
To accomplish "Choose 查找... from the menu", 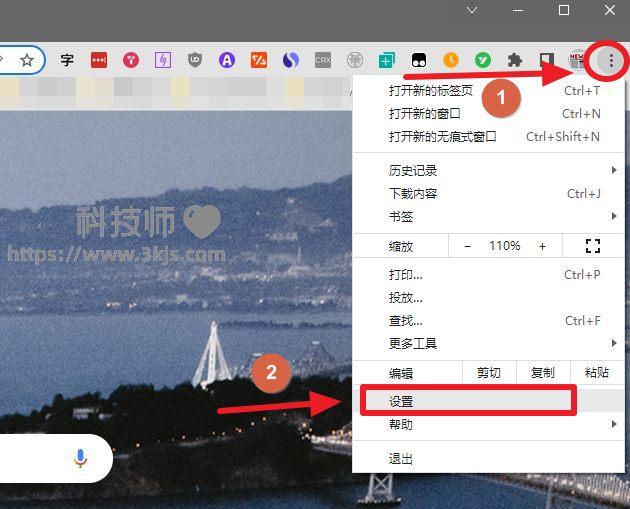I will (x=488, y=321).
